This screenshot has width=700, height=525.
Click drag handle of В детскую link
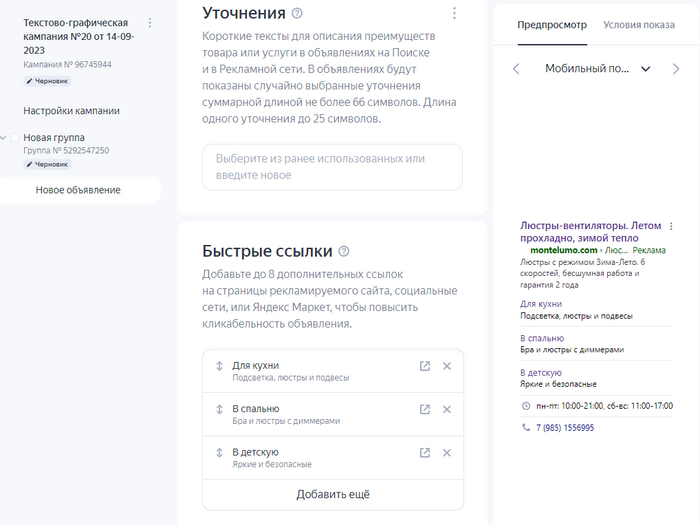pos(219,453)
